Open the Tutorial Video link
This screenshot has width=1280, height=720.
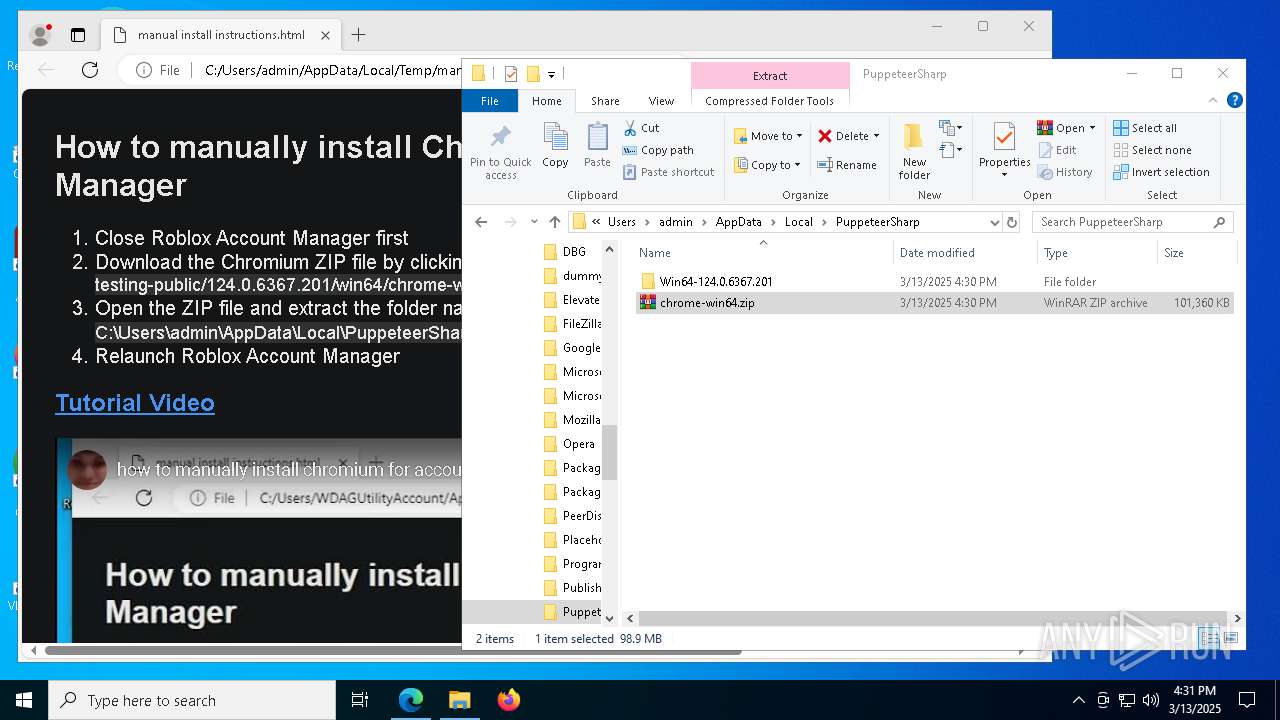coord(135,402)
